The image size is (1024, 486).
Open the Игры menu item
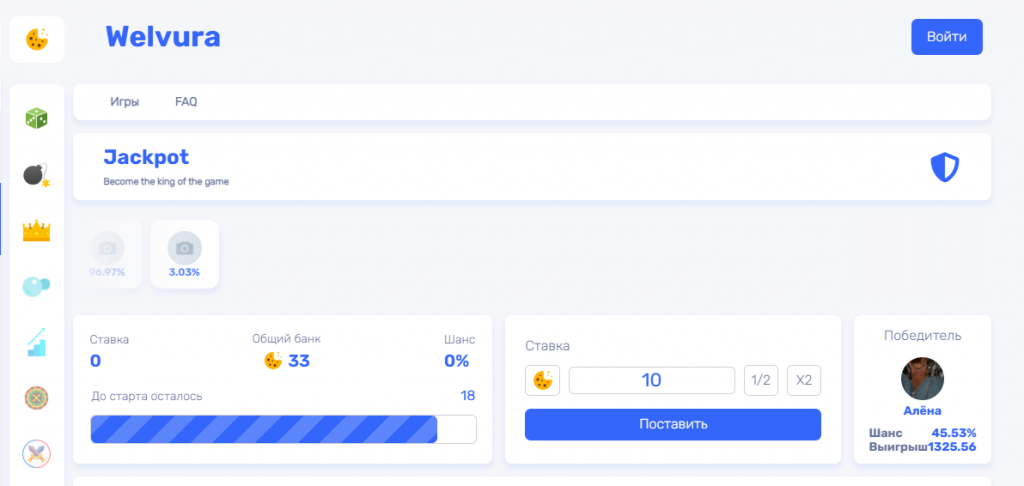[125, 102]
